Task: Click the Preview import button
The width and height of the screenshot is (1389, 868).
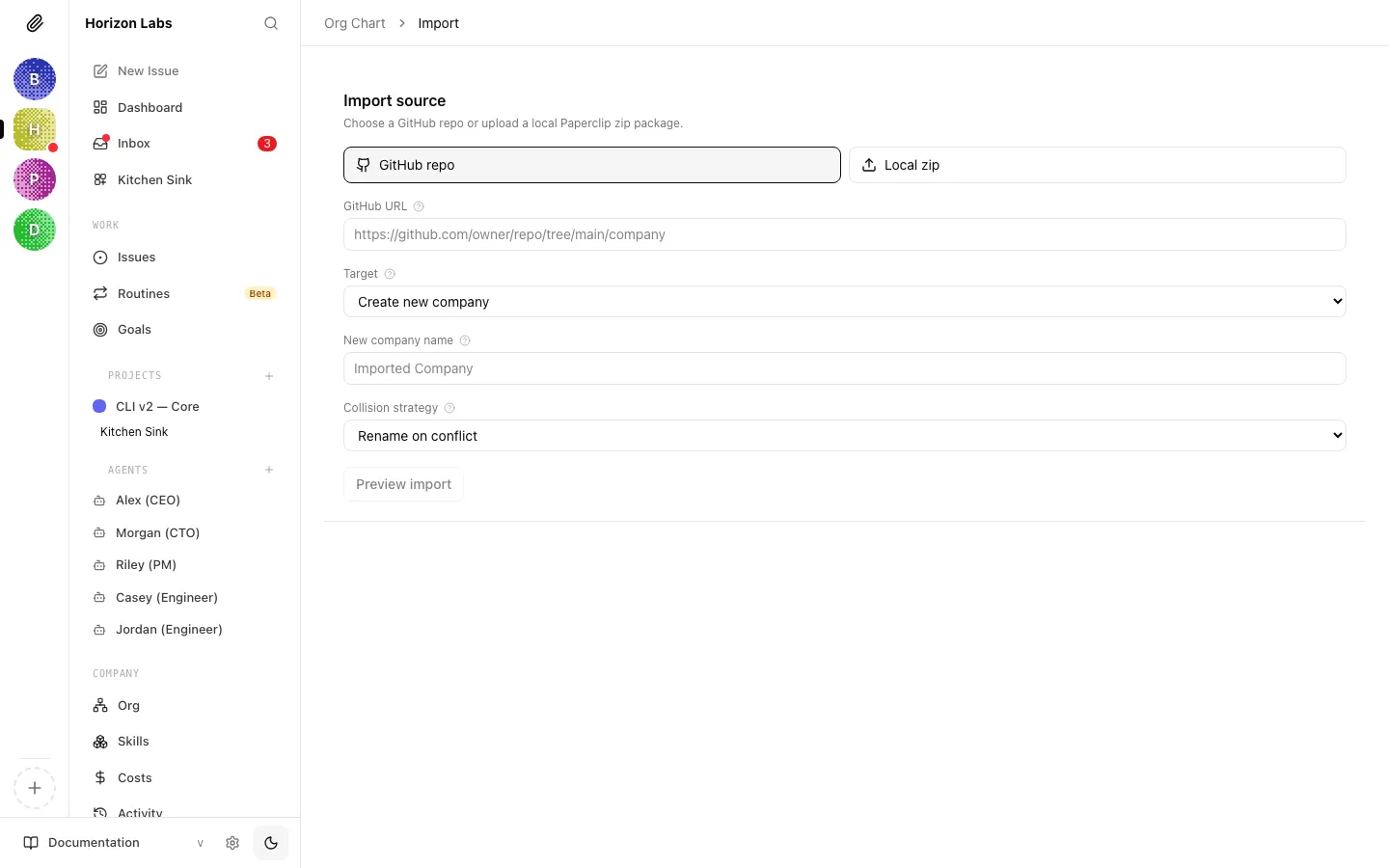Action: pos(404,484)
